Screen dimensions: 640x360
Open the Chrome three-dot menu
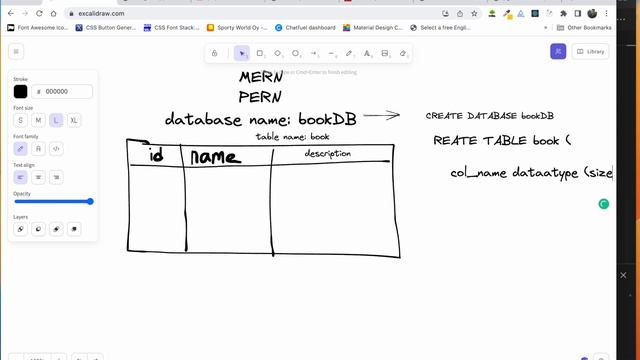point(607,13)
